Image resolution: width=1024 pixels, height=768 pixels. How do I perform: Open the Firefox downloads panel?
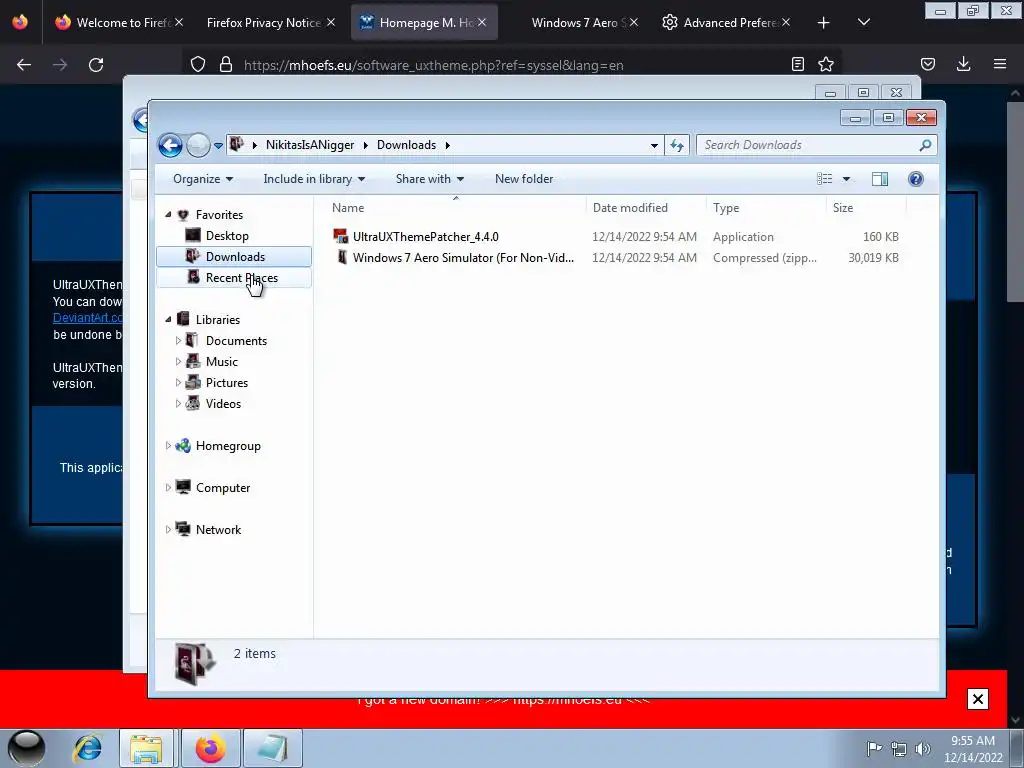tap(963, 64)
